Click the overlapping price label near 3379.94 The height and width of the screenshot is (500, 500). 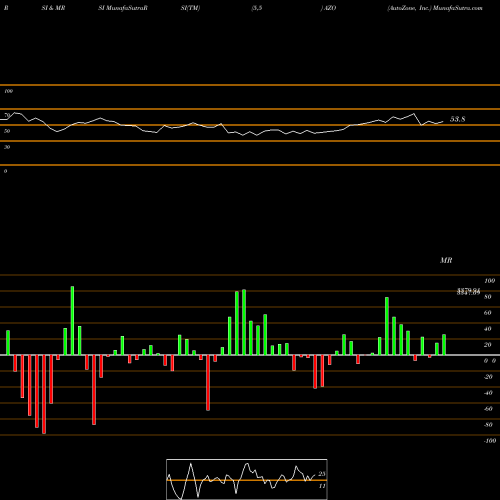(468, 292)
